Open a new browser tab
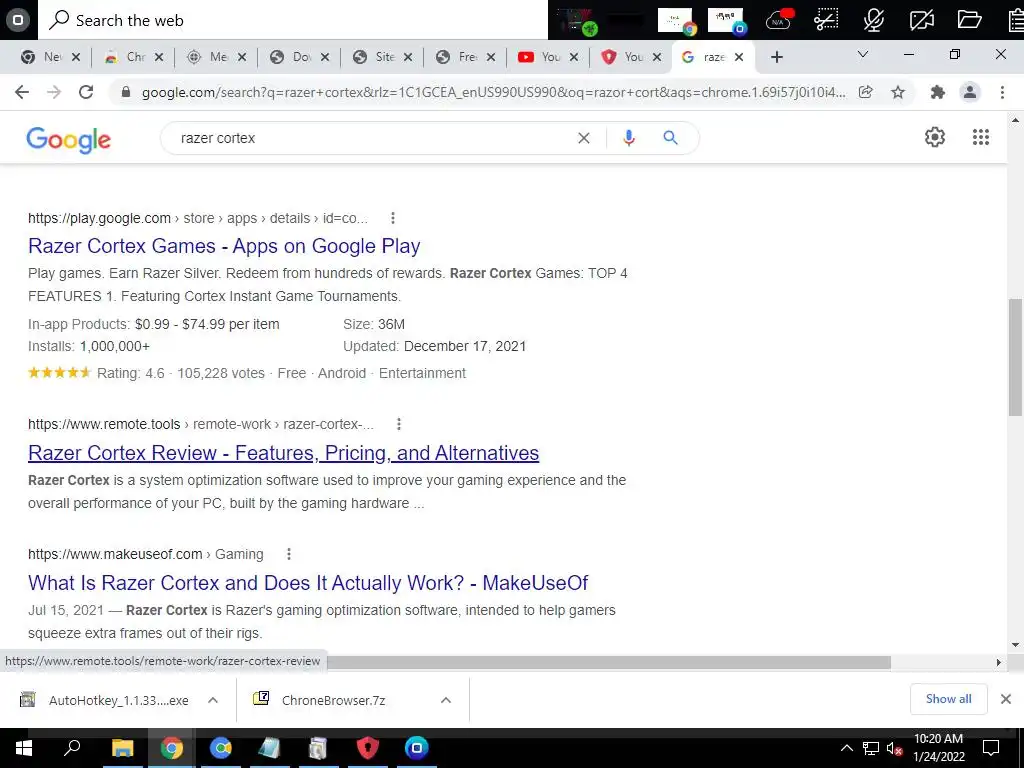Screen dimensions: 1024x768 [776, 57]
